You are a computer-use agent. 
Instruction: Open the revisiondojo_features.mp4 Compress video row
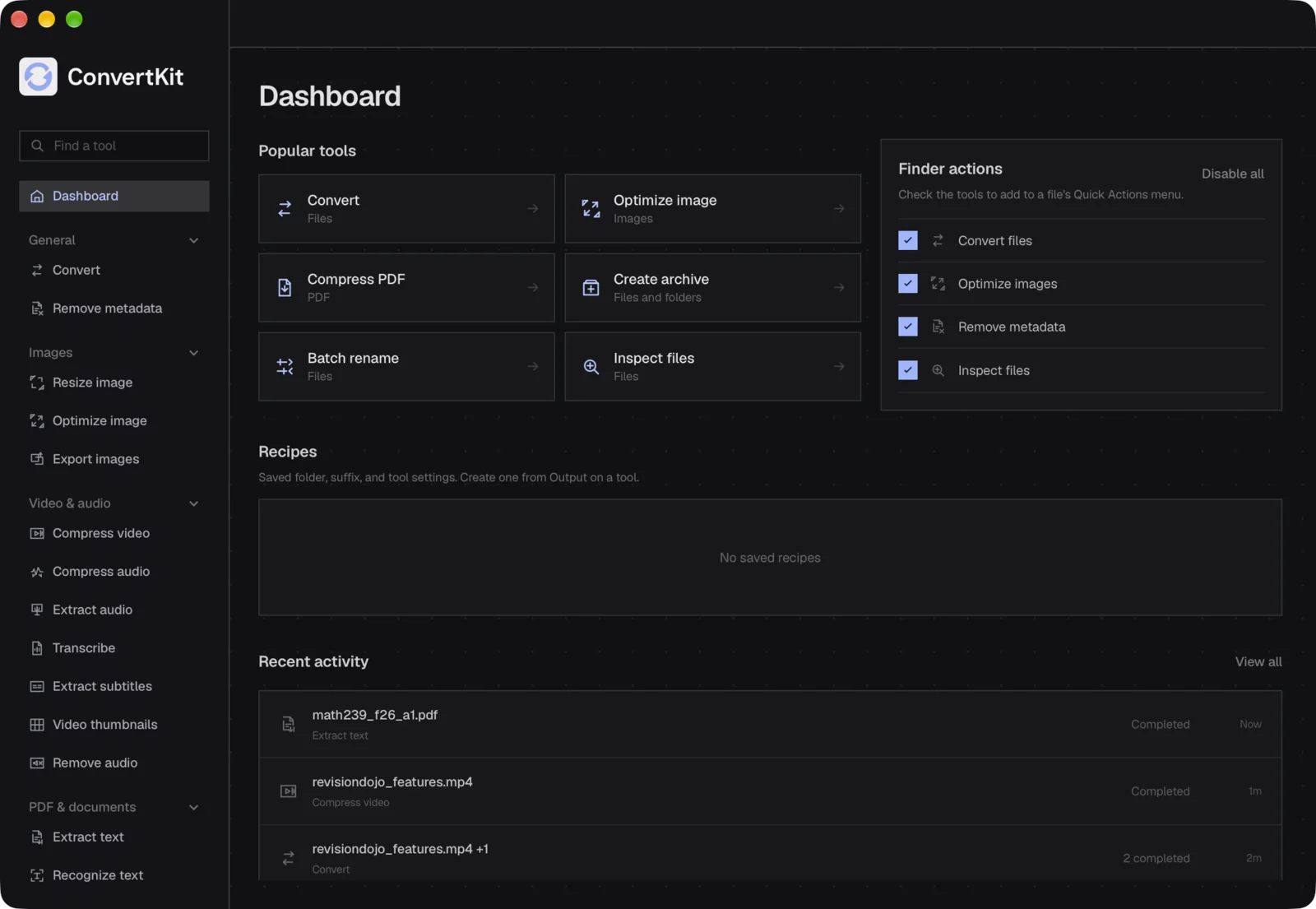(770, 791)
